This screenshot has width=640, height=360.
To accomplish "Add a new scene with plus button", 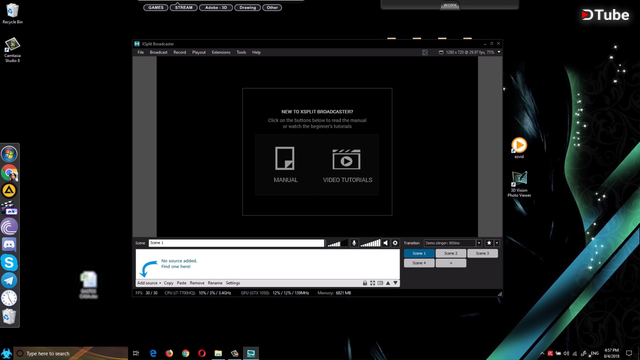I will (x=451, y=263).
